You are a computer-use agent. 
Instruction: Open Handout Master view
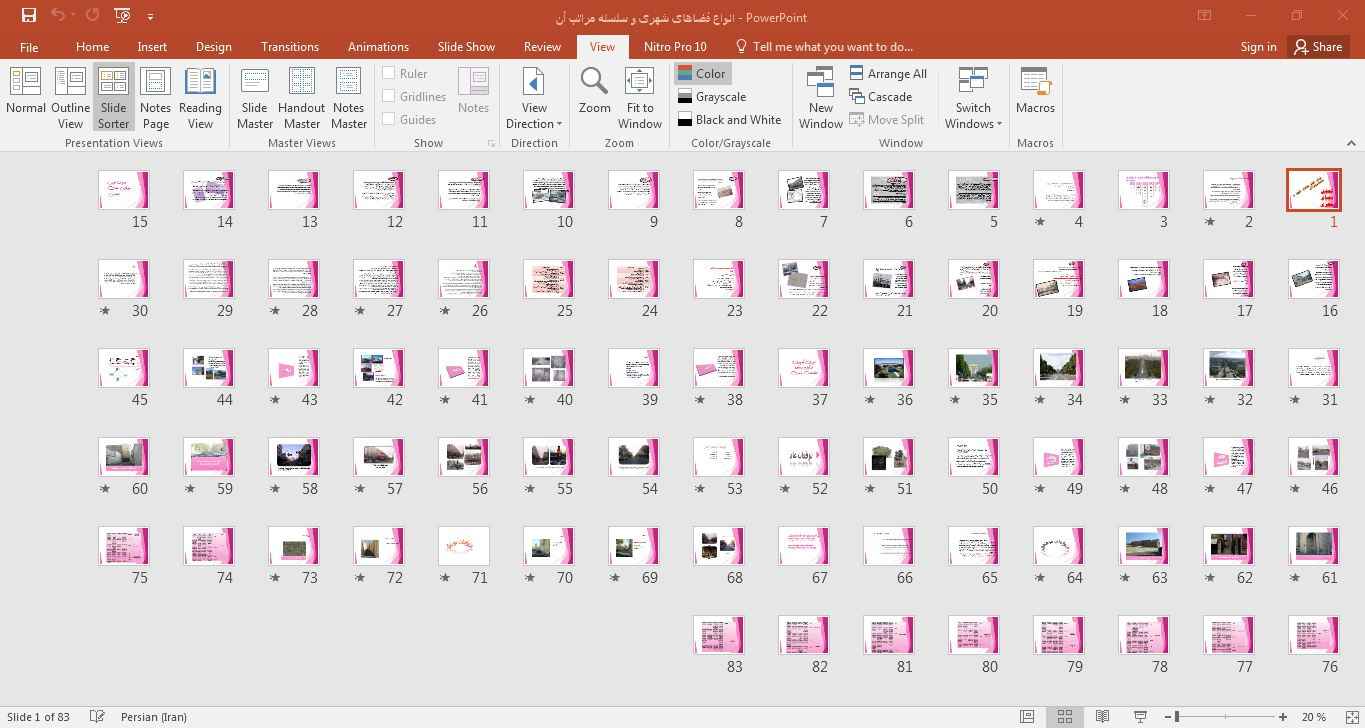point(301,96)
